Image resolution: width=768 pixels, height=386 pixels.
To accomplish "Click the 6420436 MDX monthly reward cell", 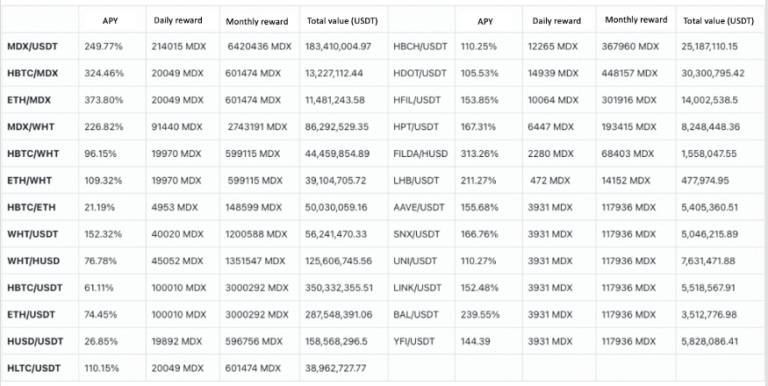I will (260, 47).
